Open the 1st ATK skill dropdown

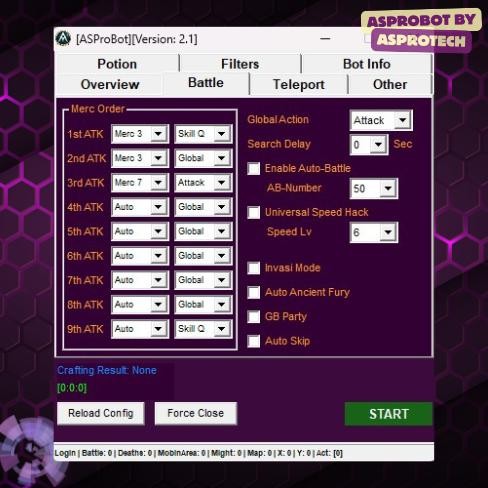[203, 134]
